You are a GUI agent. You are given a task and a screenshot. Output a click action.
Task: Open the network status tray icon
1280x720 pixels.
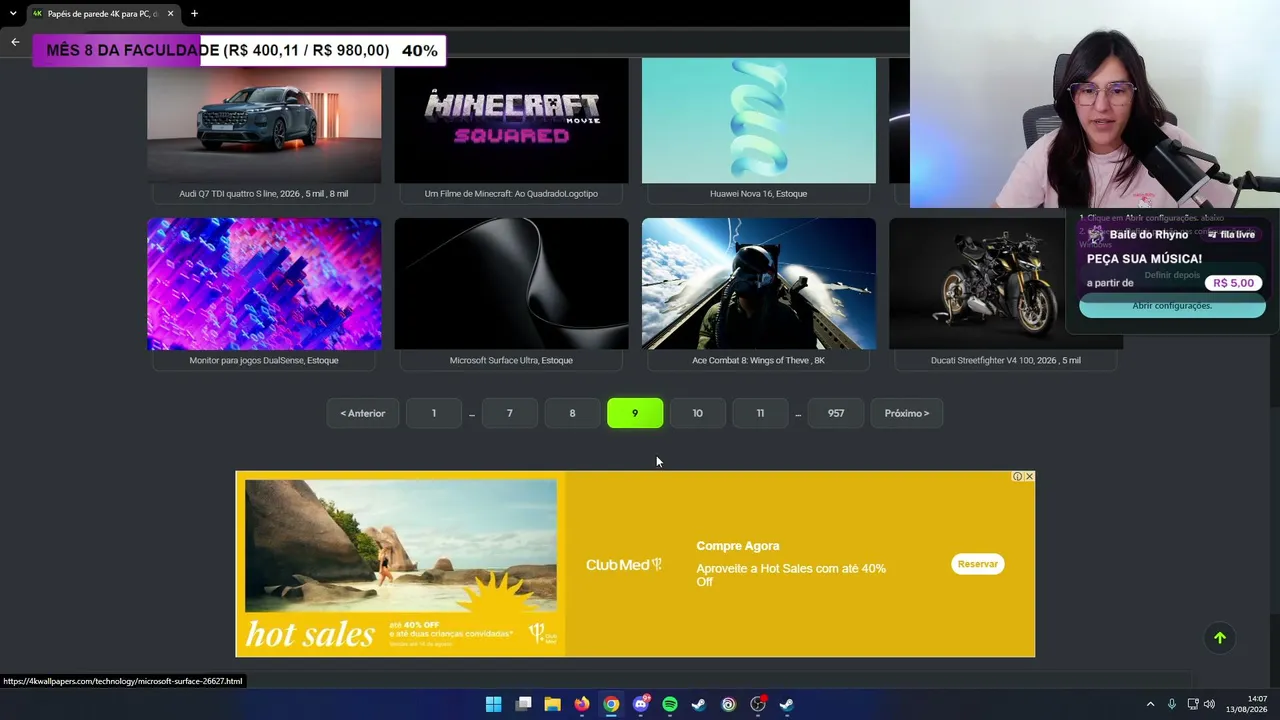tap(1192, 704)
